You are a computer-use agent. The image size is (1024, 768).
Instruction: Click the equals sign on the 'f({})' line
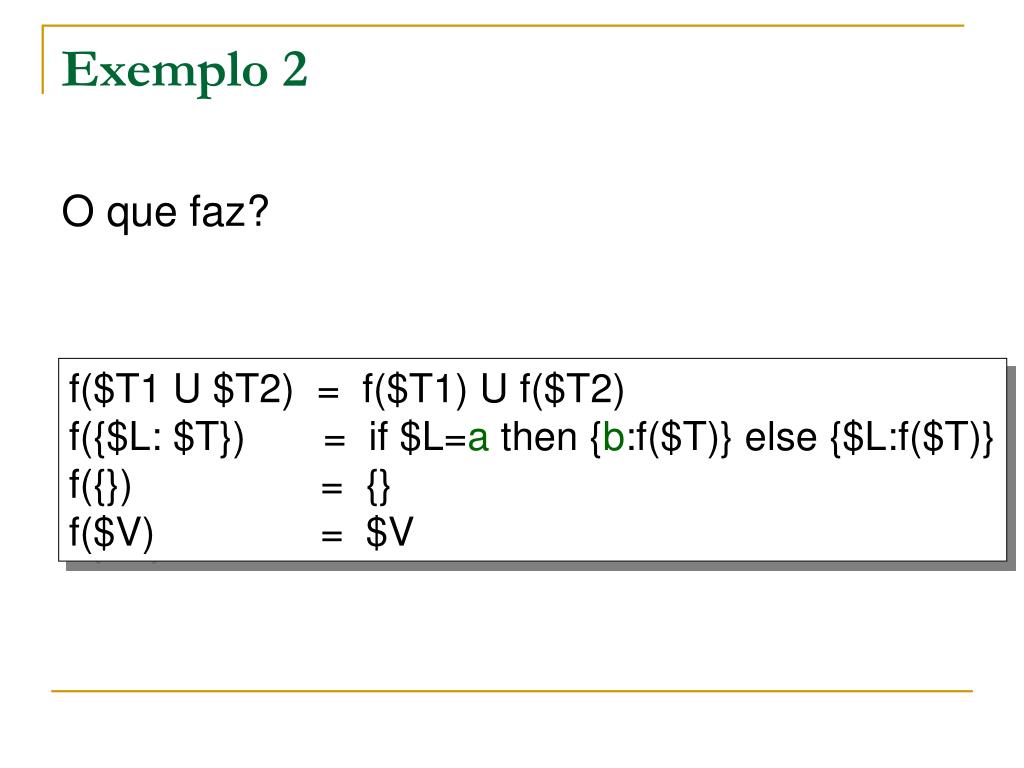332,488
